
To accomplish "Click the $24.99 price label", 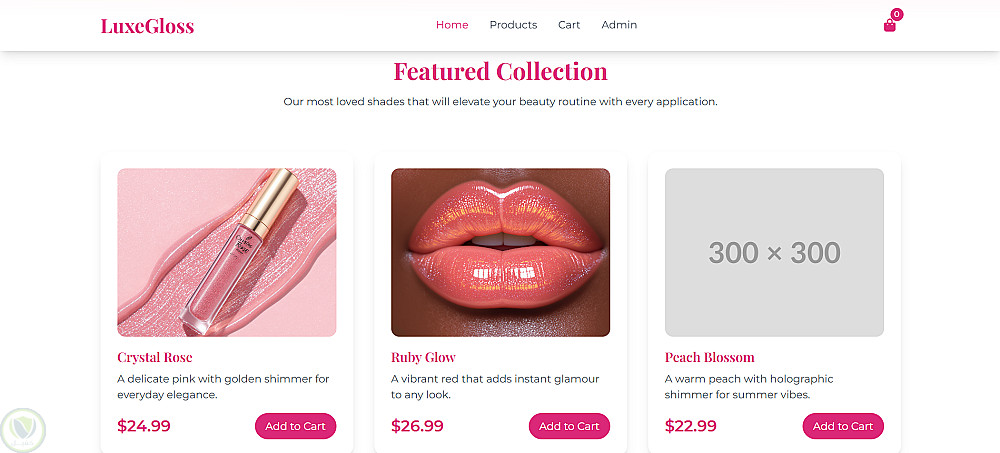I will (144, 426).
